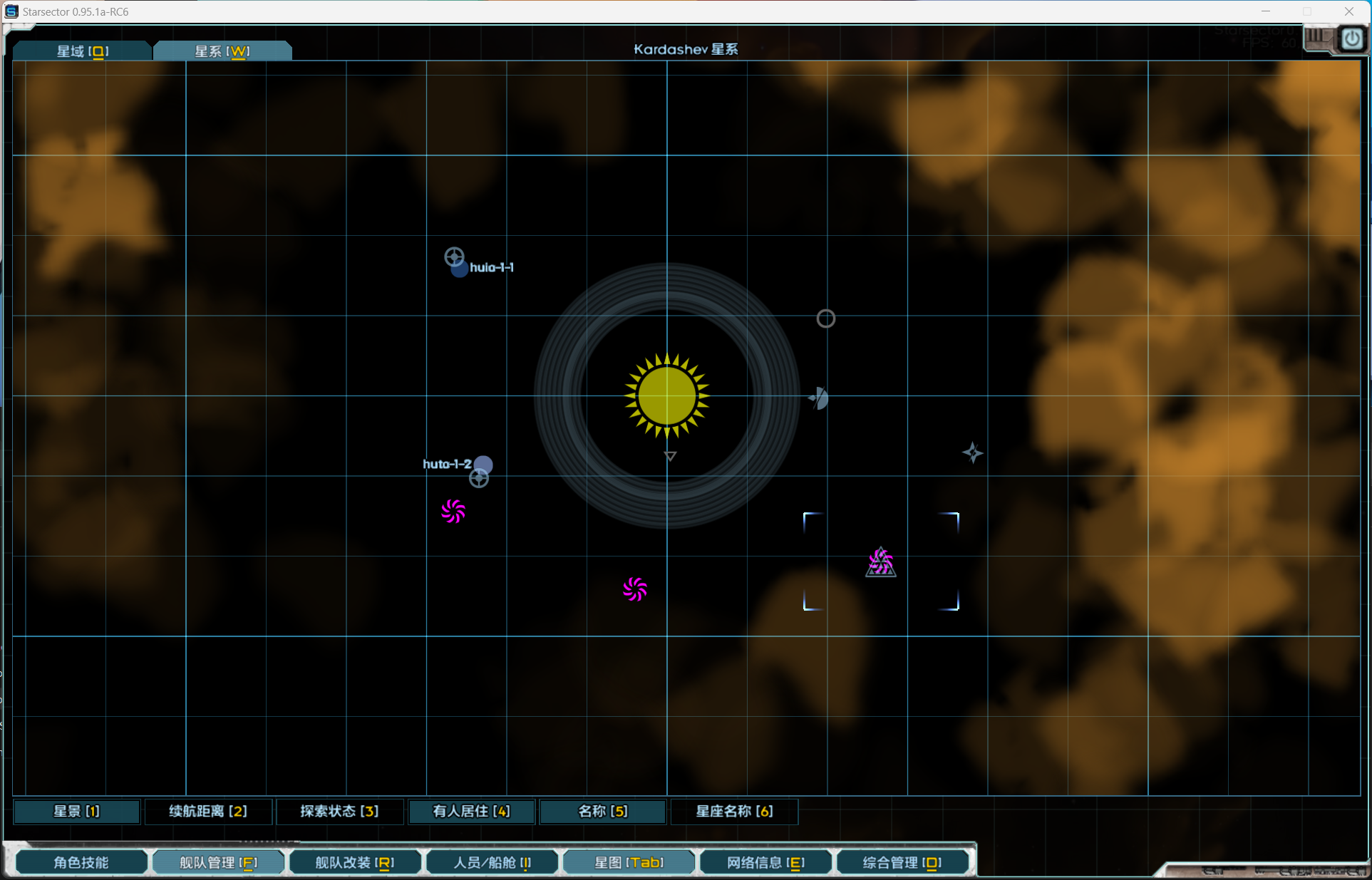The height and width of the screenshot is (880, 1372).
Task: Toggle the 星景 [1] map filter
Action: pos(77,811)
